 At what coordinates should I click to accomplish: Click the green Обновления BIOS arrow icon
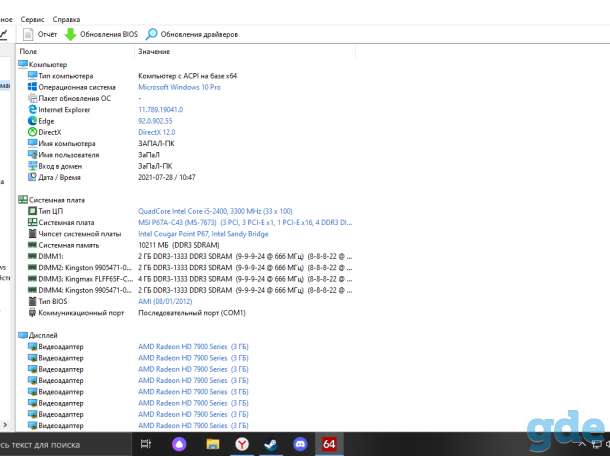click(70, 34)
